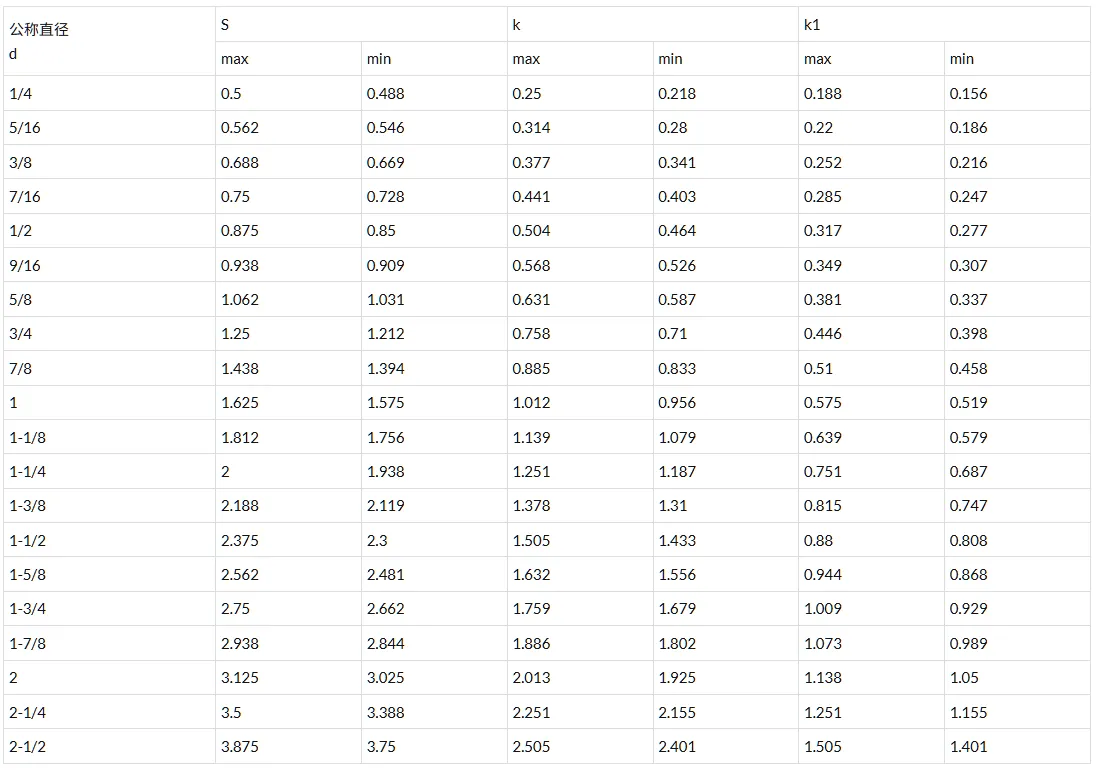The width and height of the screenshot is (1100, 770).
Task: Click the 1/4 diameter row label
Action: (x=20, y=93)
